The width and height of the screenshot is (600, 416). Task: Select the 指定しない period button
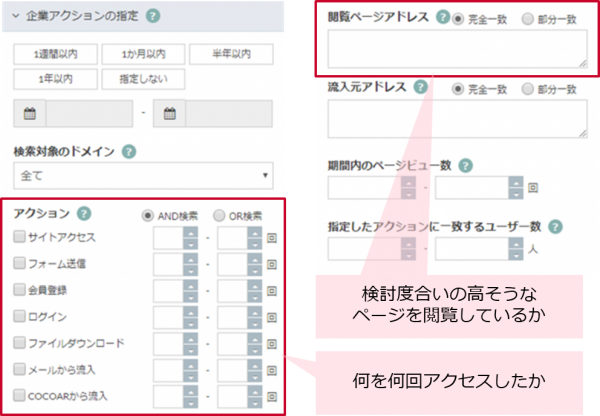(143, 79)
